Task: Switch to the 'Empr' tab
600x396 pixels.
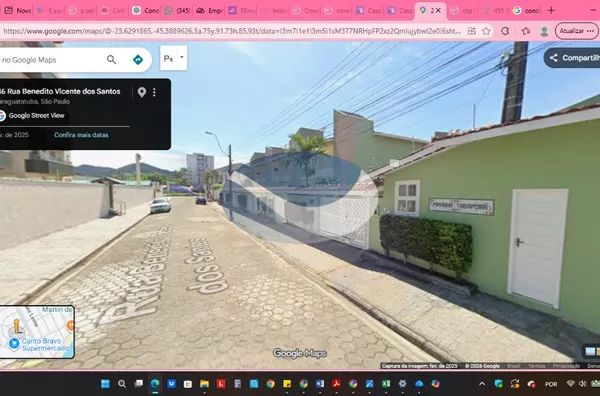Action: click(209, 11)
